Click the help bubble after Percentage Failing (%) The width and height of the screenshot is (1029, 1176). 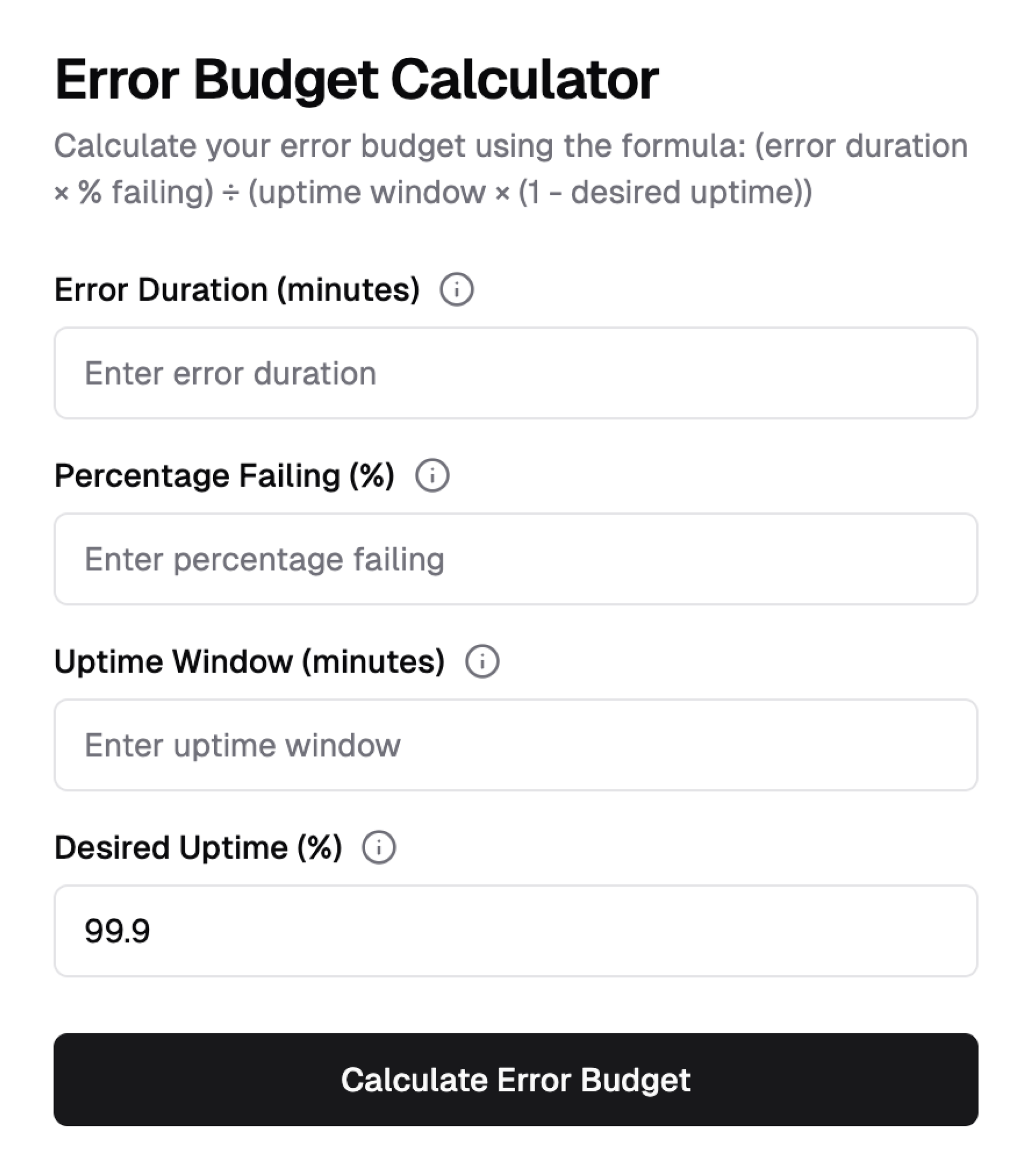click(432, 475)
